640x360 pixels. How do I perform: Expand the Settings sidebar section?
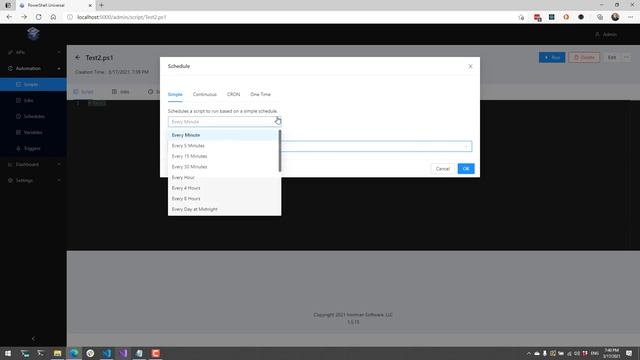click(33, 180)
